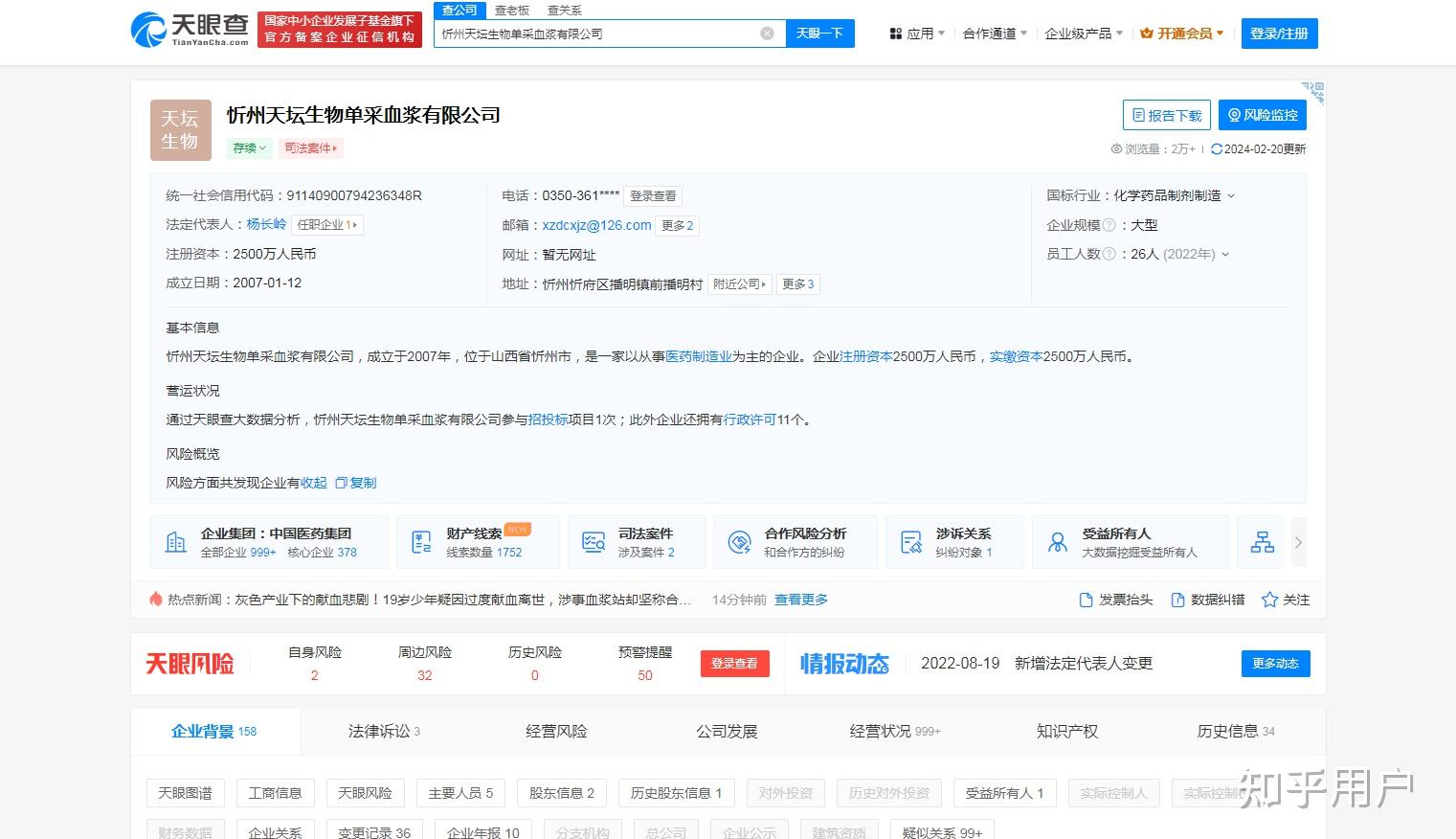
Task: Click the TianYanCha logo
Action: (x=190, y=30)
